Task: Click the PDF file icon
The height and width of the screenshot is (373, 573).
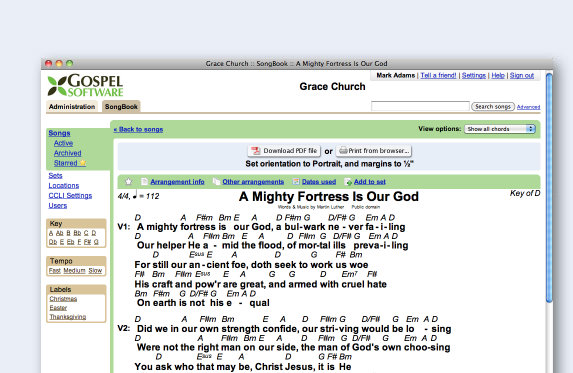Action: [x=256, y=151]
